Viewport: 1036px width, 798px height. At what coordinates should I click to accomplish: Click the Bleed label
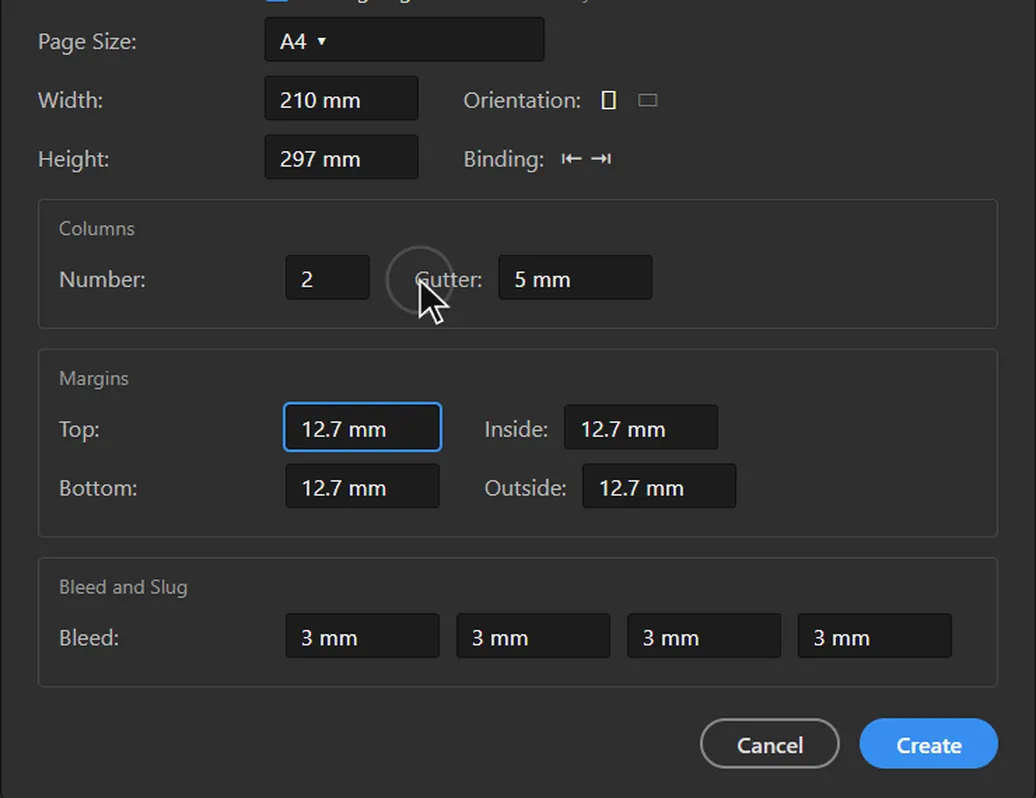[89, 638]
